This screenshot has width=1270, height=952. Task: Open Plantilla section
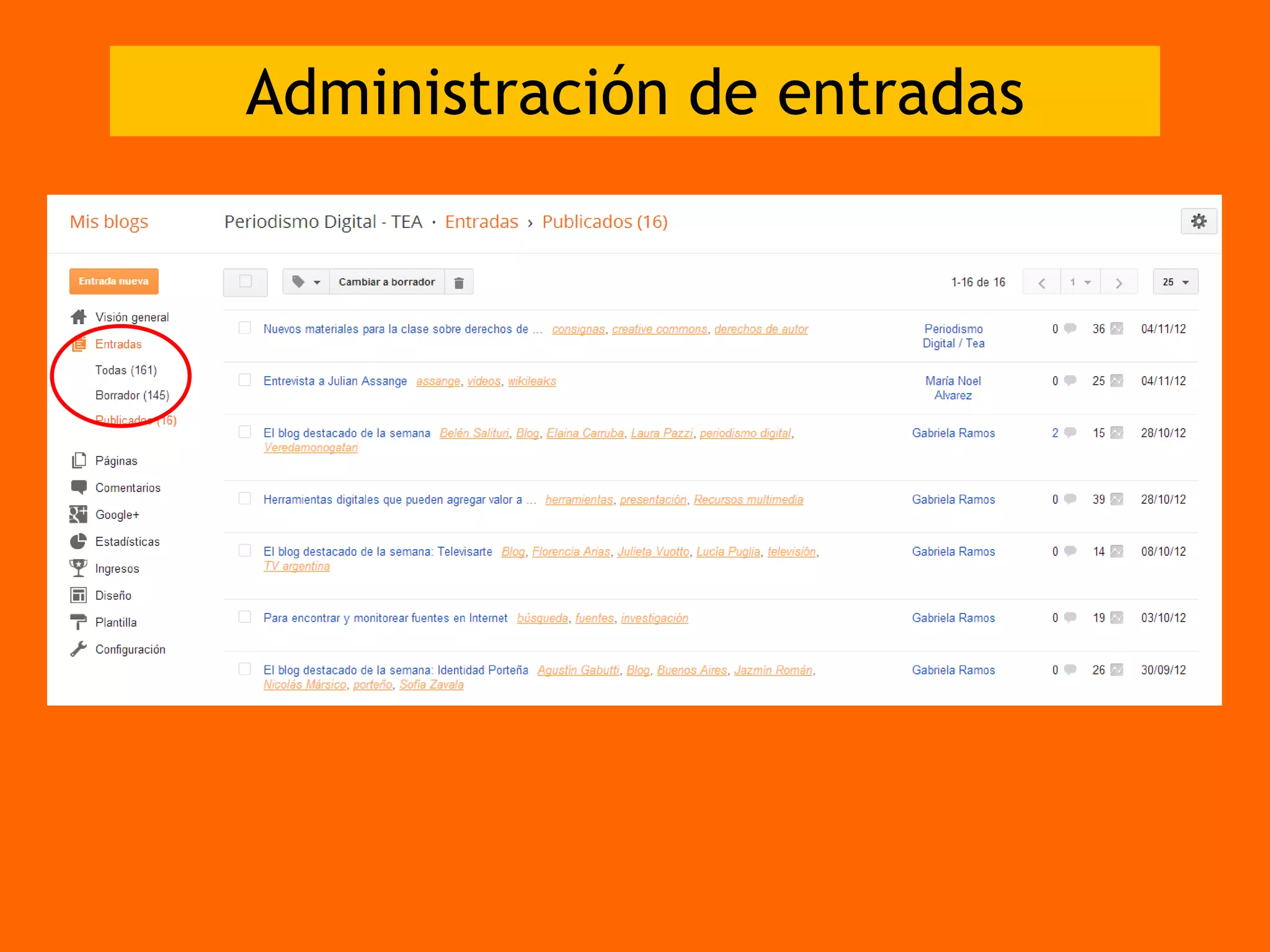(116, 622)
